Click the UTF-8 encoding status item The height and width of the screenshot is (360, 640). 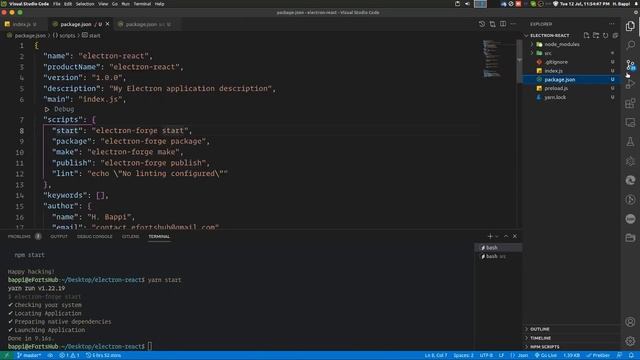[x=486, y=356]
